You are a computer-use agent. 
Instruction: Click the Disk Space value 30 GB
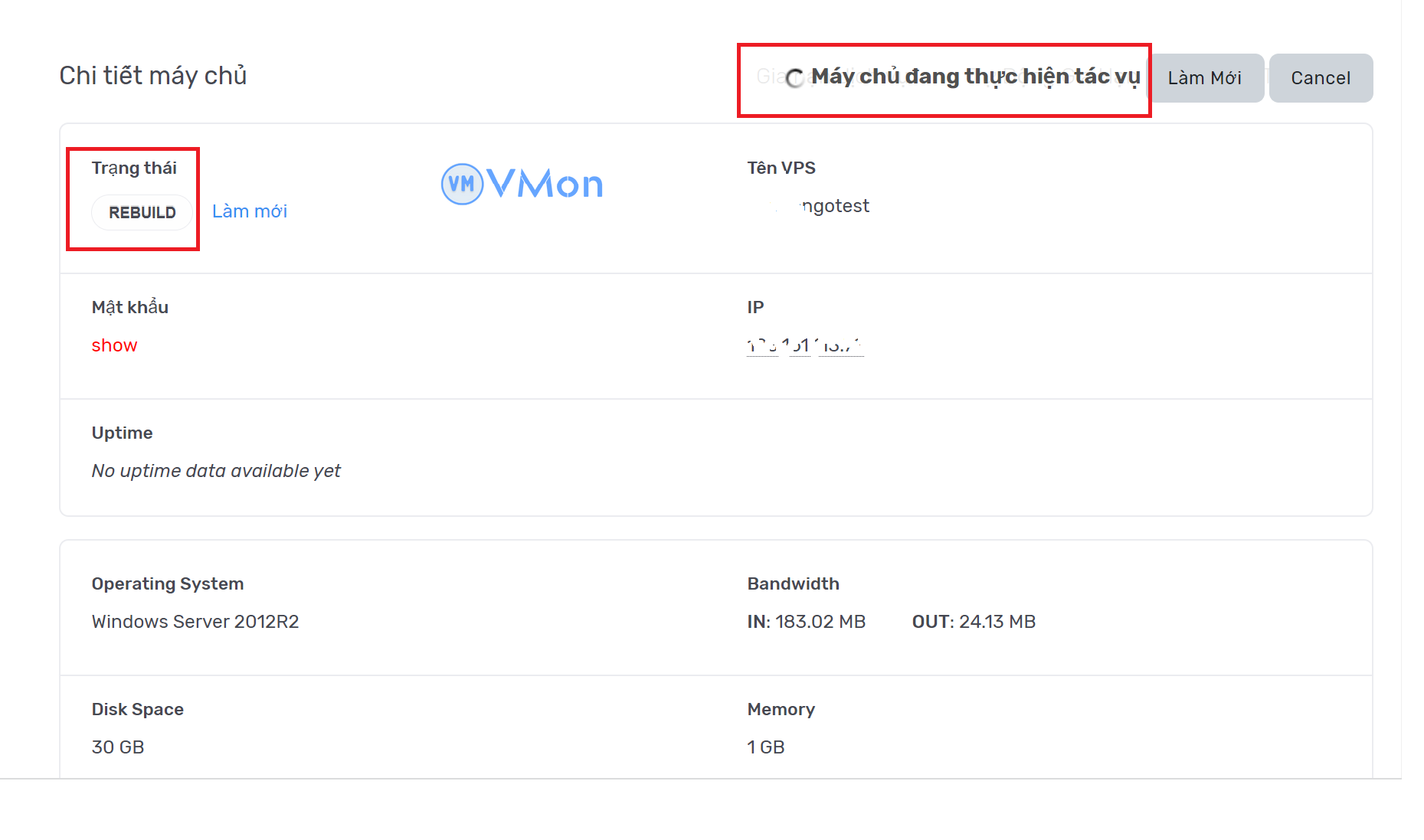pos(117,747)
